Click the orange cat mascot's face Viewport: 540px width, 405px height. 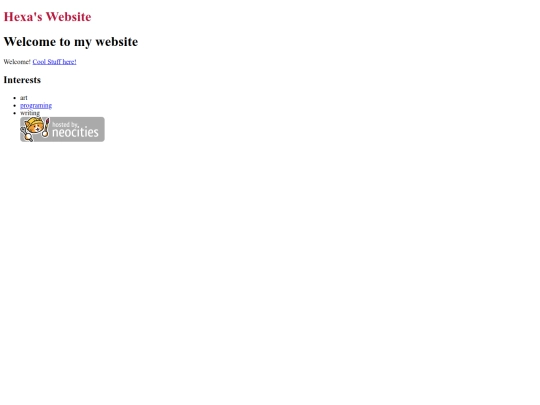tap(34, 126)
